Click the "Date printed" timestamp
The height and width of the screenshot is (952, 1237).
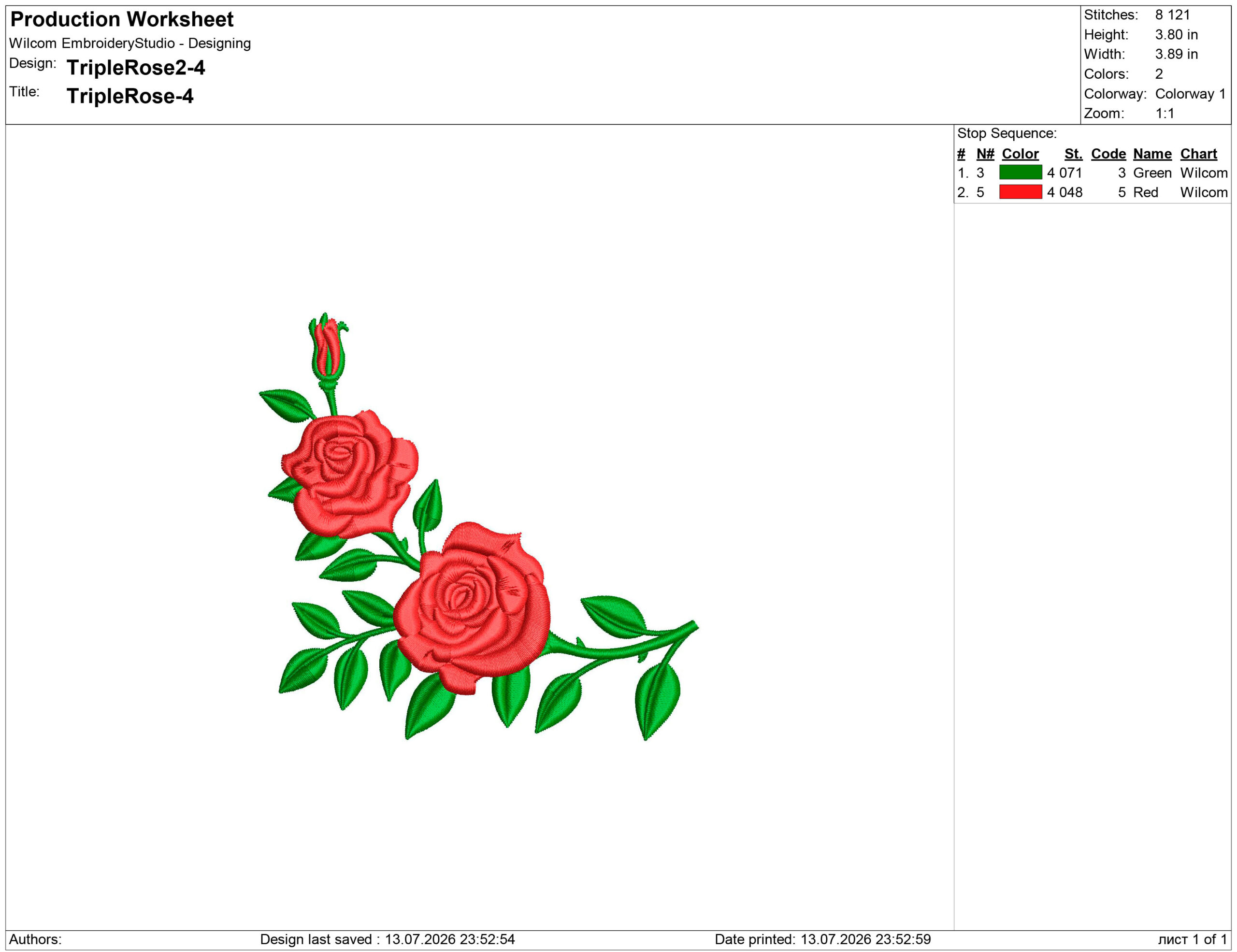822,939
